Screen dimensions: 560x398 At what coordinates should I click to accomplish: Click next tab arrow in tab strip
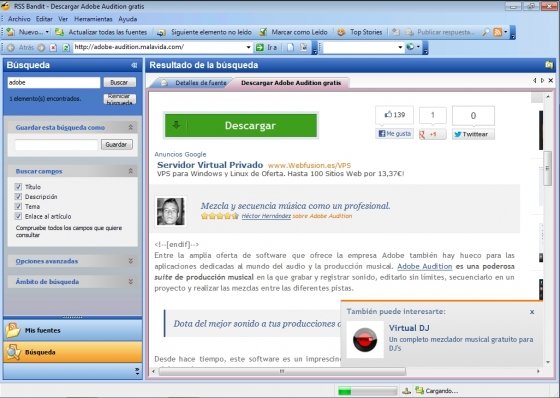(542, 81)
